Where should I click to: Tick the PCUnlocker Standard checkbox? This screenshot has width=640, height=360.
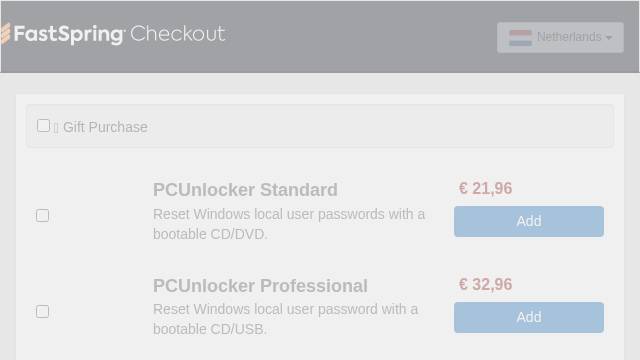pos(42,215)
